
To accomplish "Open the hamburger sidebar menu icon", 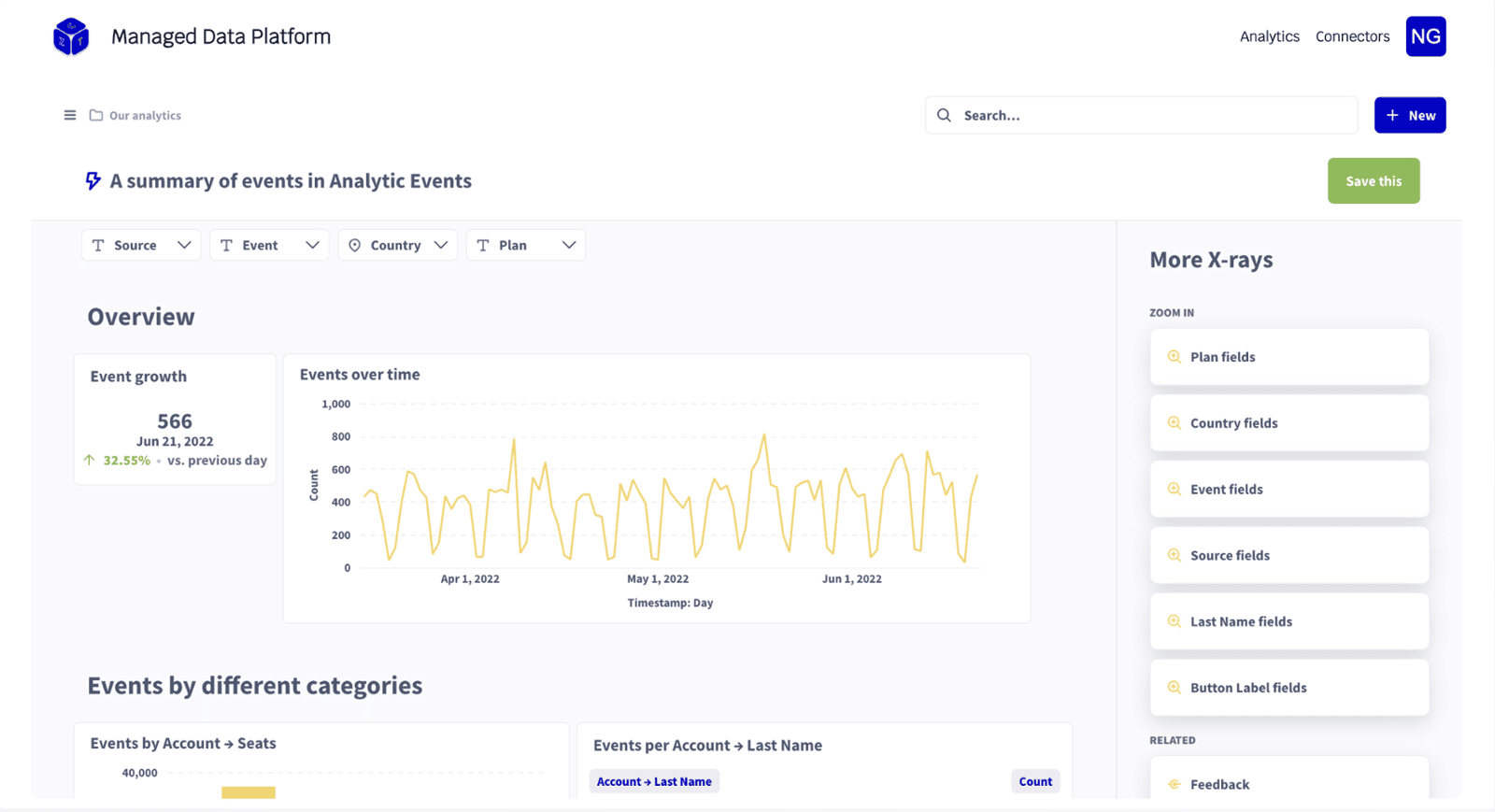I will click(x=70, y=116).
